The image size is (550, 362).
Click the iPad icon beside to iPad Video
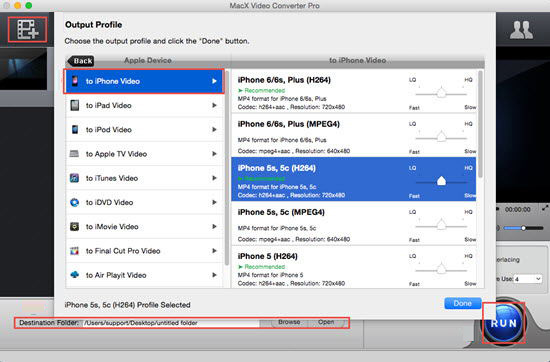click(x=75, y=105)
